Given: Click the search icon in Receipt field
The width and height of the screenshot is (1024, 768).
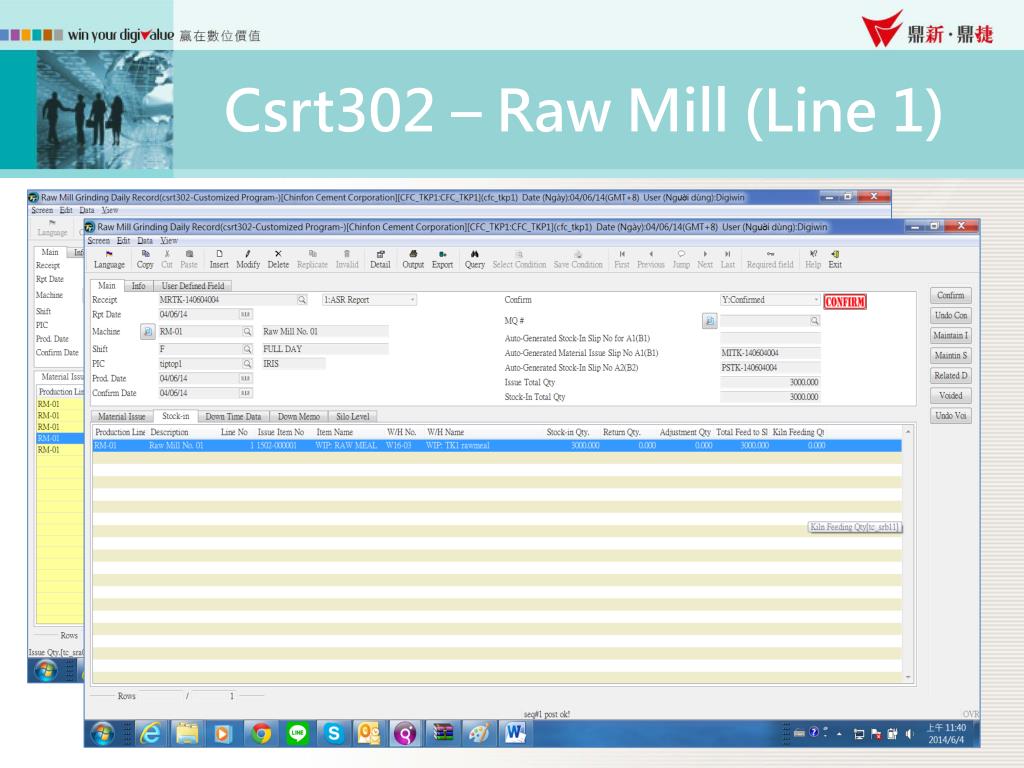Looking at the screenshot, I should 302,300.
